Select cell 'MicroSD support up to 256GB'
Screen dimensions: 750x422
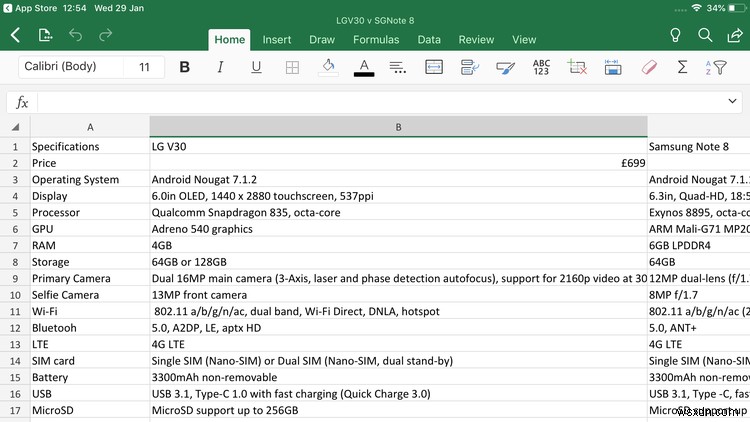pos(398,411)
